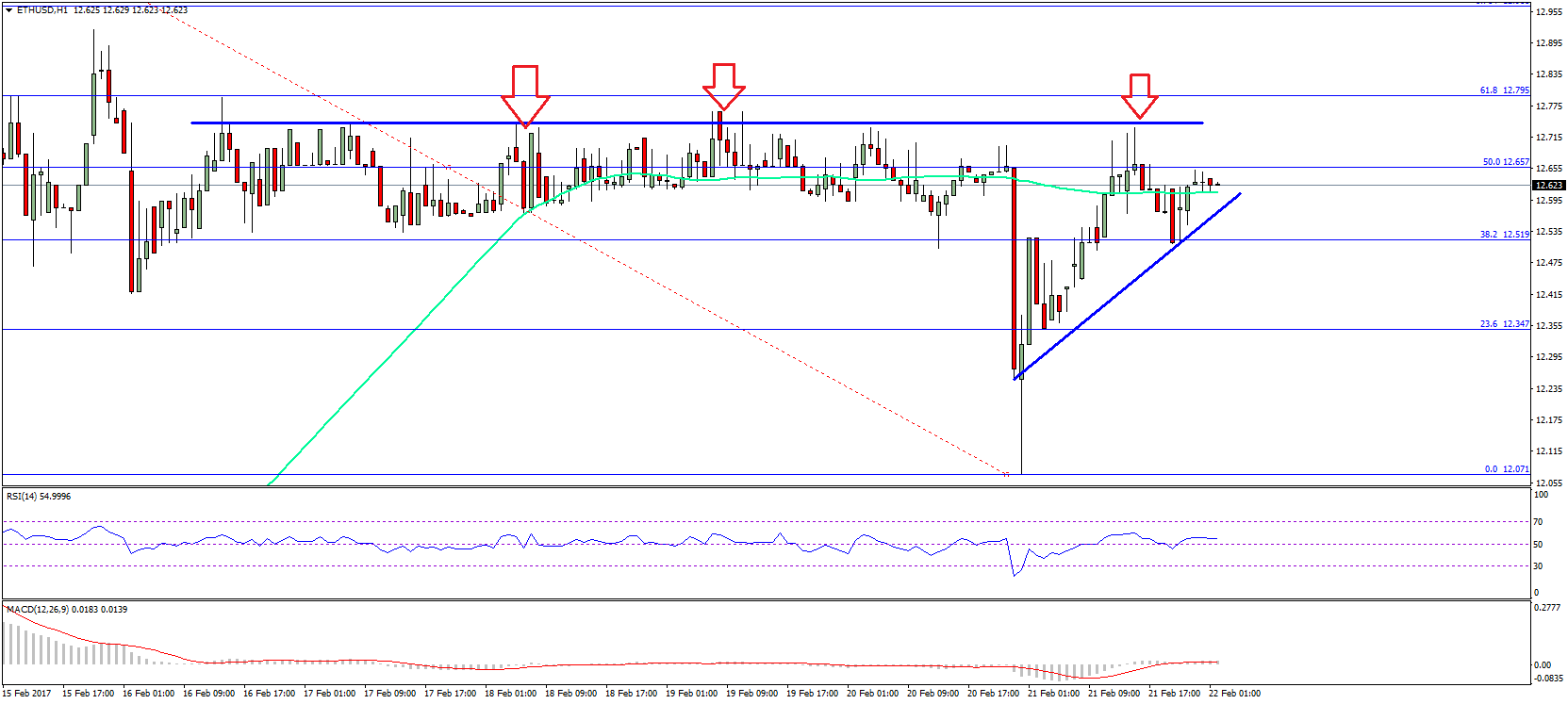The width and height of the screenshot is (1568, 704).
Task: Click 12.895 on the price axis
Action: coord(1548,43)
